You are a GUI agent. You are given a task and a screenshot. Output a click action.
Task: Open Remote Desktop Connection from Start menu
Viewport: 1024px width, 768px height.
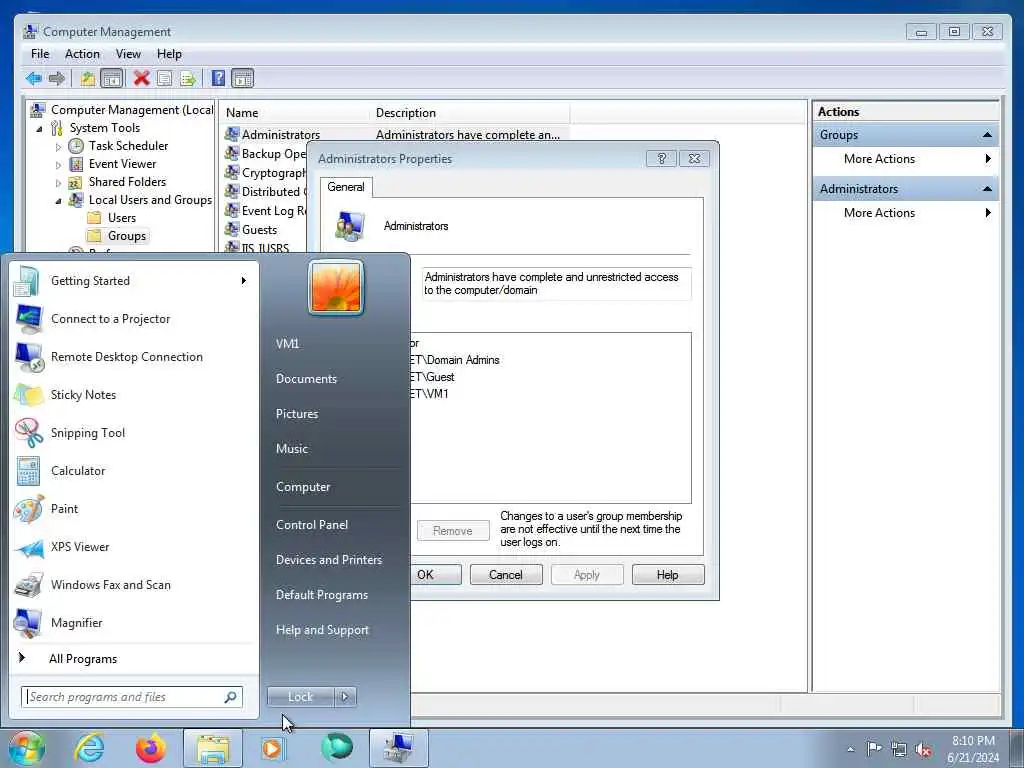pos(127,357)
